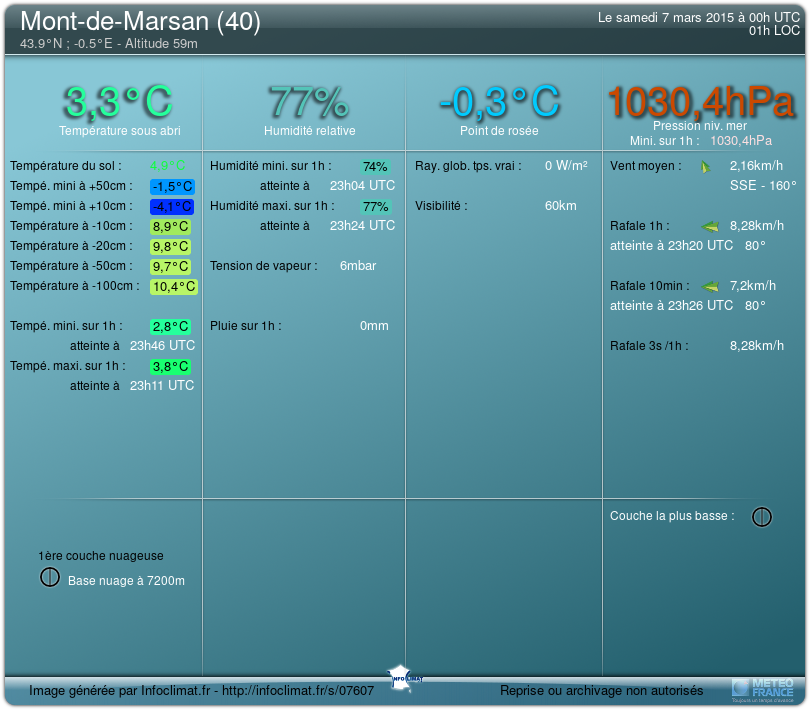810x710 pixels.
Task: Click the 'Tension de vapeur' label
Action: point(263,266)
